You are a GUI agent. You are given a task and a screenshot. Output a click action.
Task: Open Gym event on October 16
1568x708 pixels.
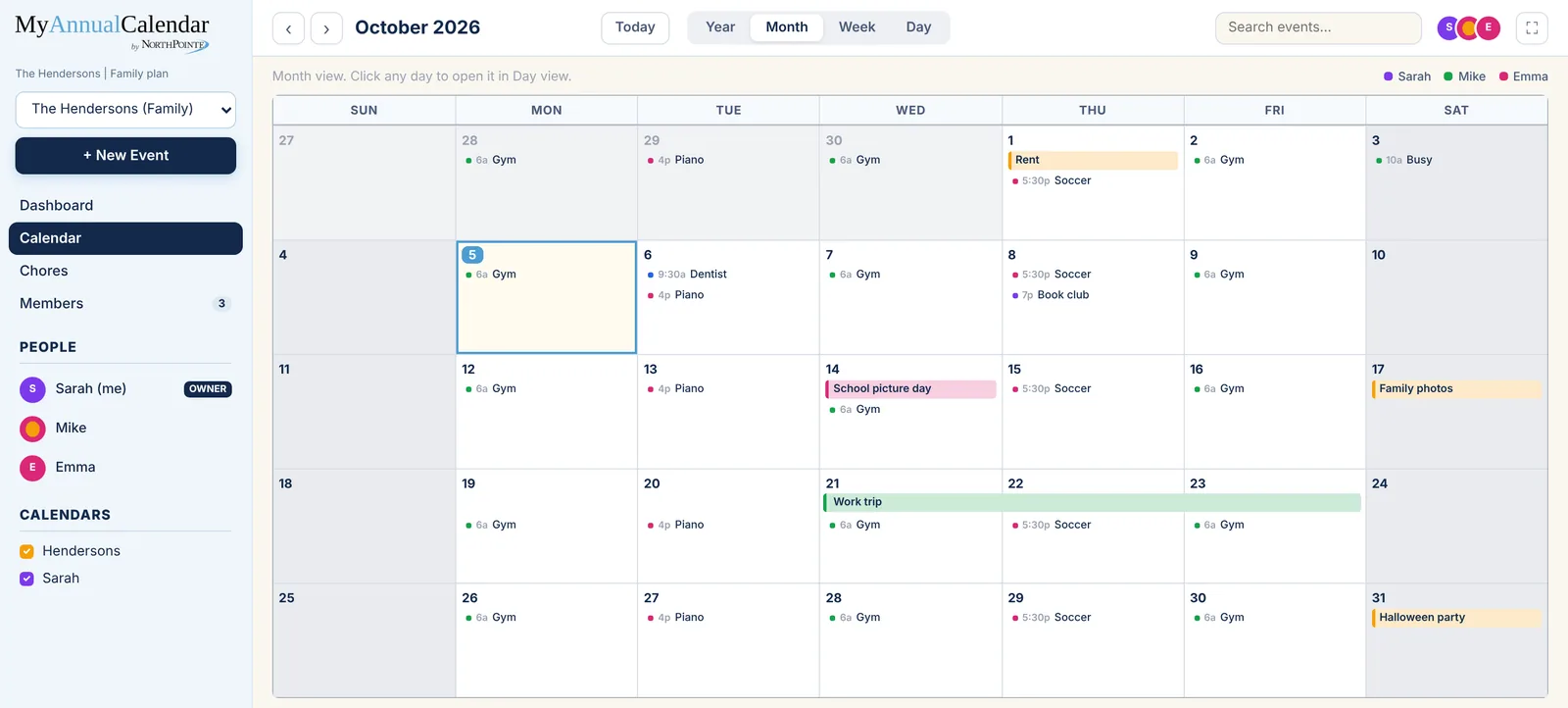(1219, 389)
